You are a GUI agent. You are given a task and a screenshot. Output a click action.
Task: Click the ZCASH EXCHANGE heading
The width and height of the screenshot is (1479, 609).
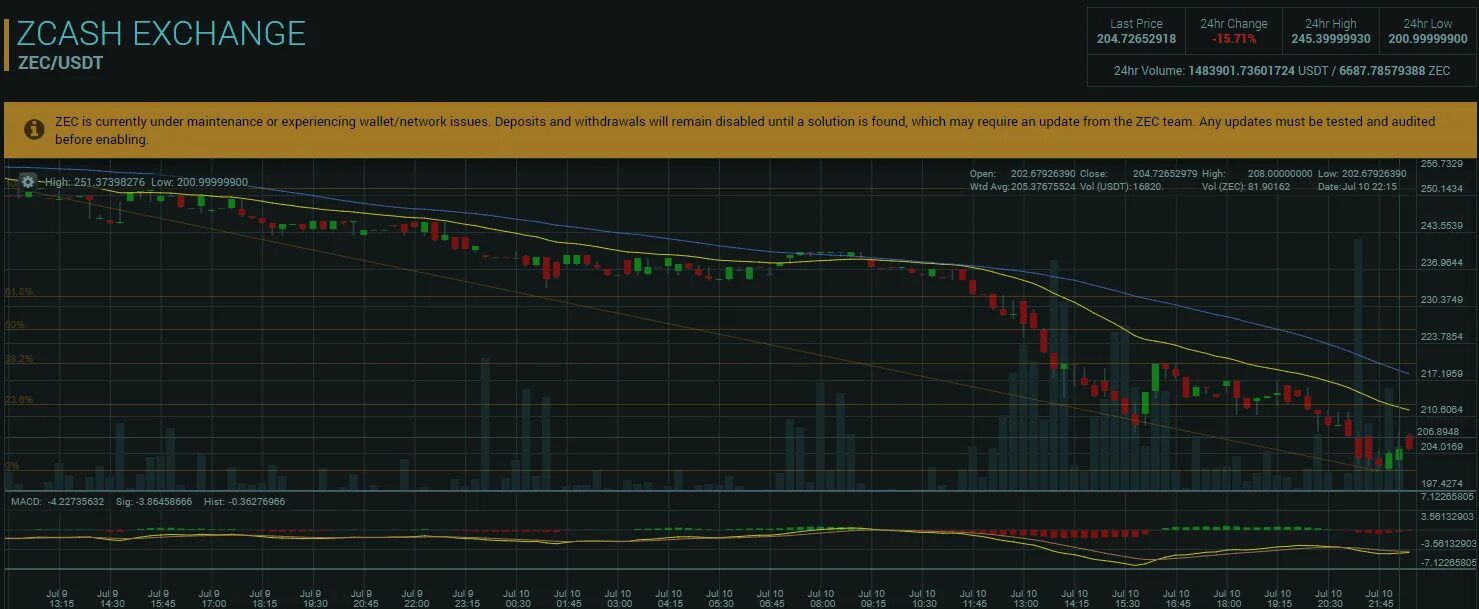coord(161,33)
